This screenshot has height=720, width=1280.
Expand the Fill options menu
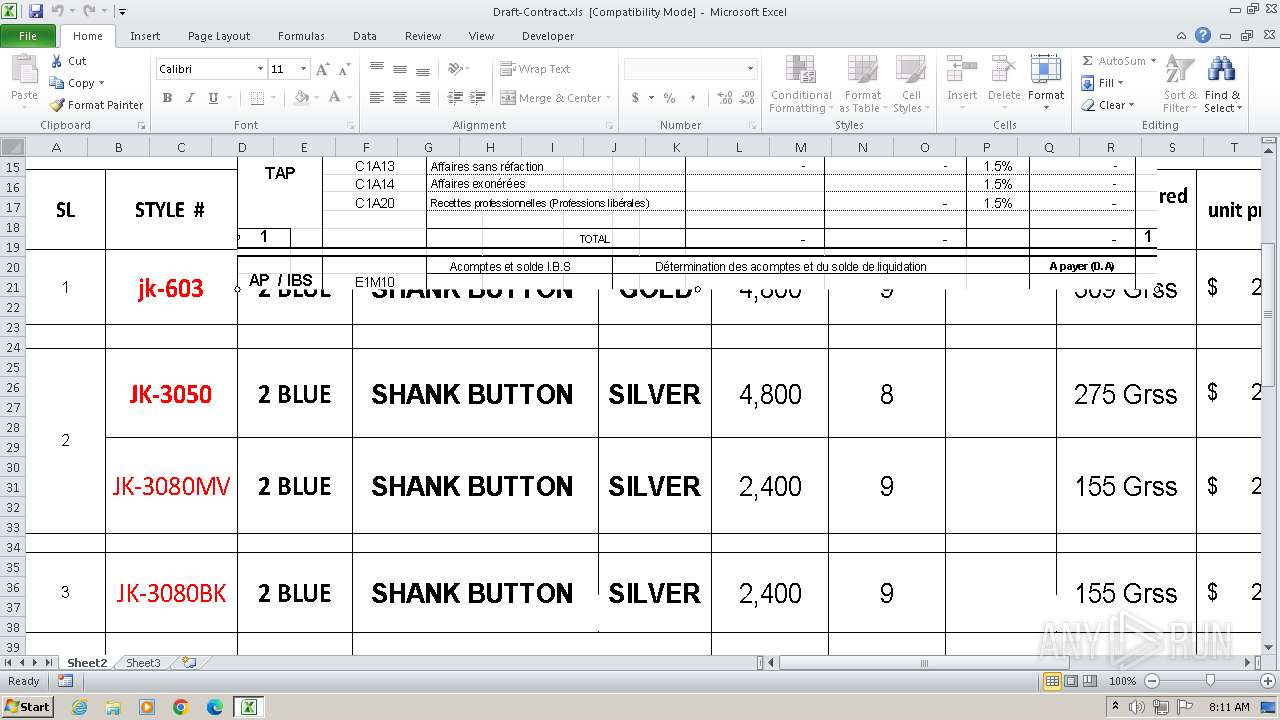click(x=1103, y=83)
